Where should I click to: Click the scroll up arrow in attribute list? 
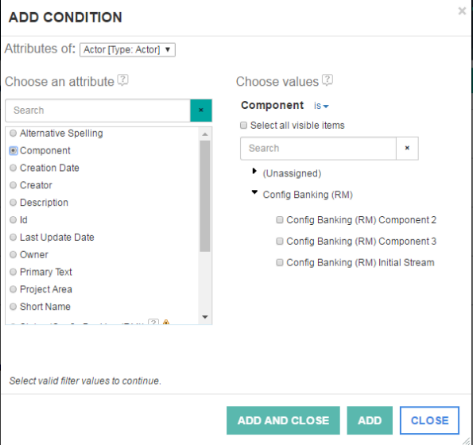(205, 134)
